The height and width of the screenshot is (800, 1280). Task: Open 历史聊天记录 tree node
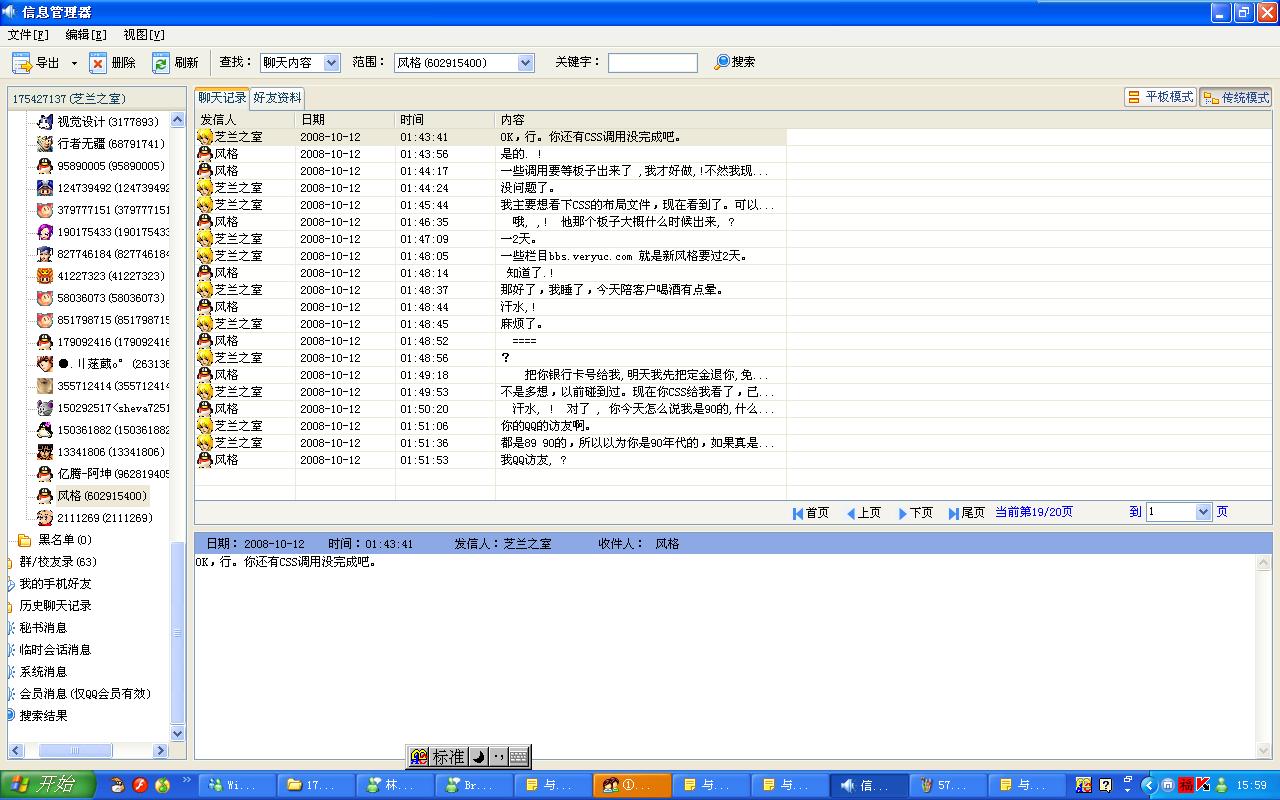(55, 606)
